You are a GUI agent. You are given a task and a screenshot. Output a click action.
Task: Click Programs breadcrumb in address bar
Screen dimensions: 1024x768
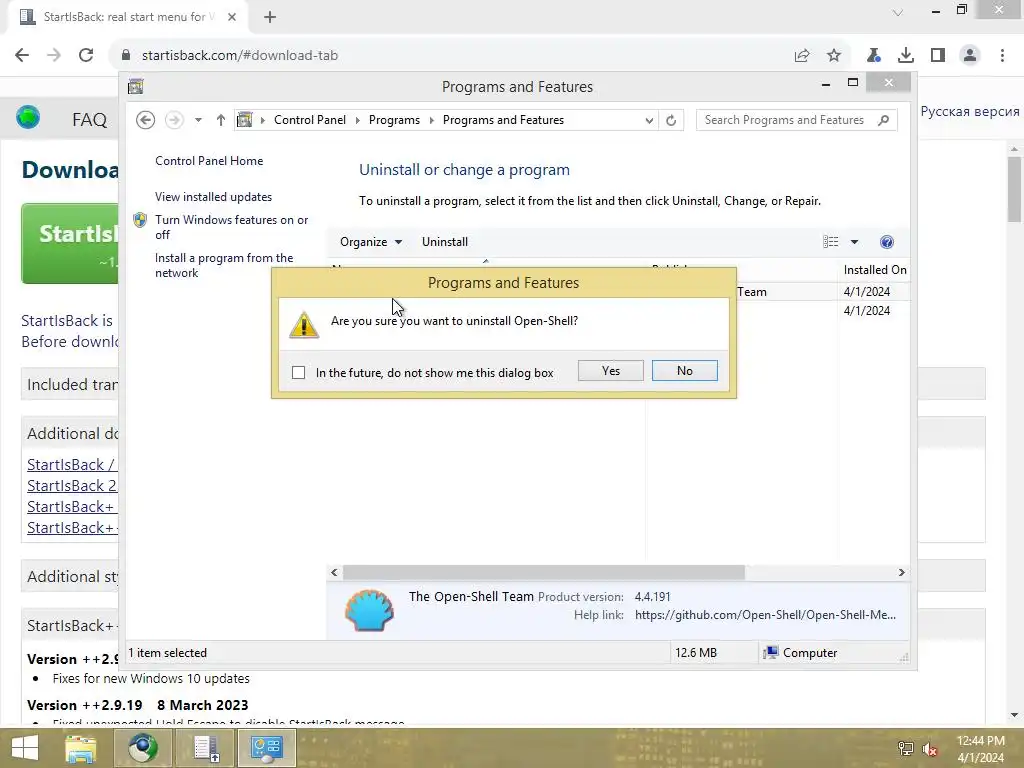pos(394,120)
